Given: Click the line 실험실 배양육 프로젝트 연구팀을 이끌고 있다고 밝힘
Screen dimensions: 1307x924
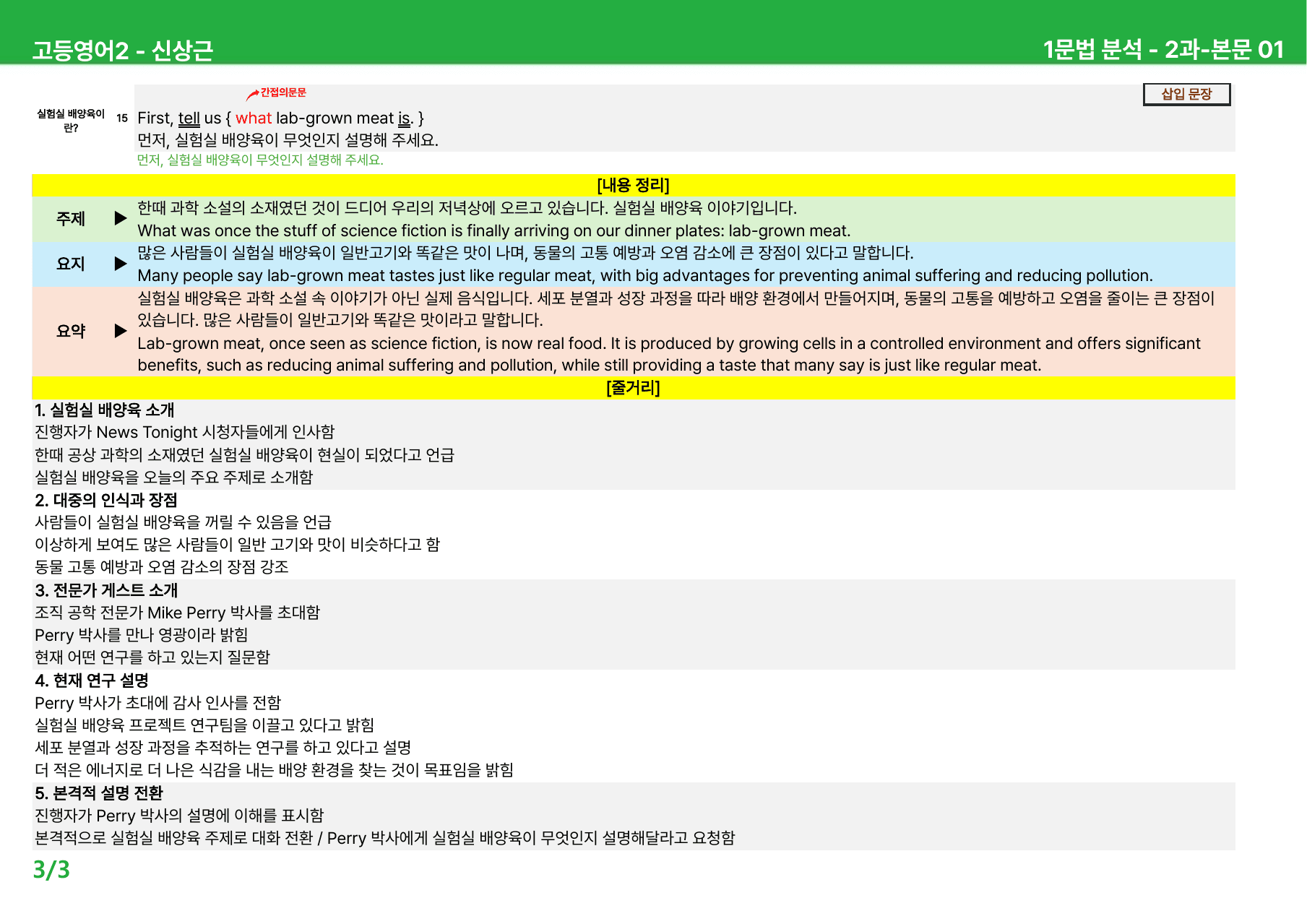Looking at the screenshot, I should pos(204,725).
